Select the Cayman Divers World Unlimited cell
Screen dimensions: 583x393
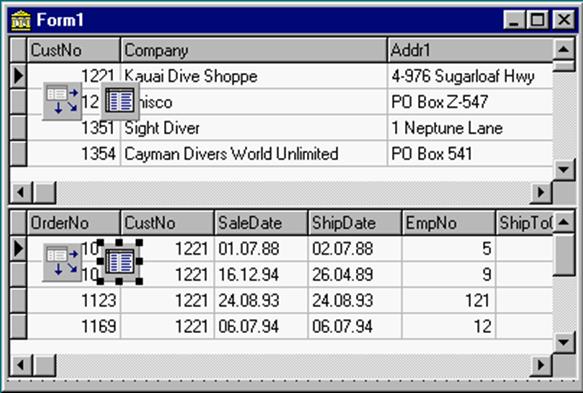(254, 153)
